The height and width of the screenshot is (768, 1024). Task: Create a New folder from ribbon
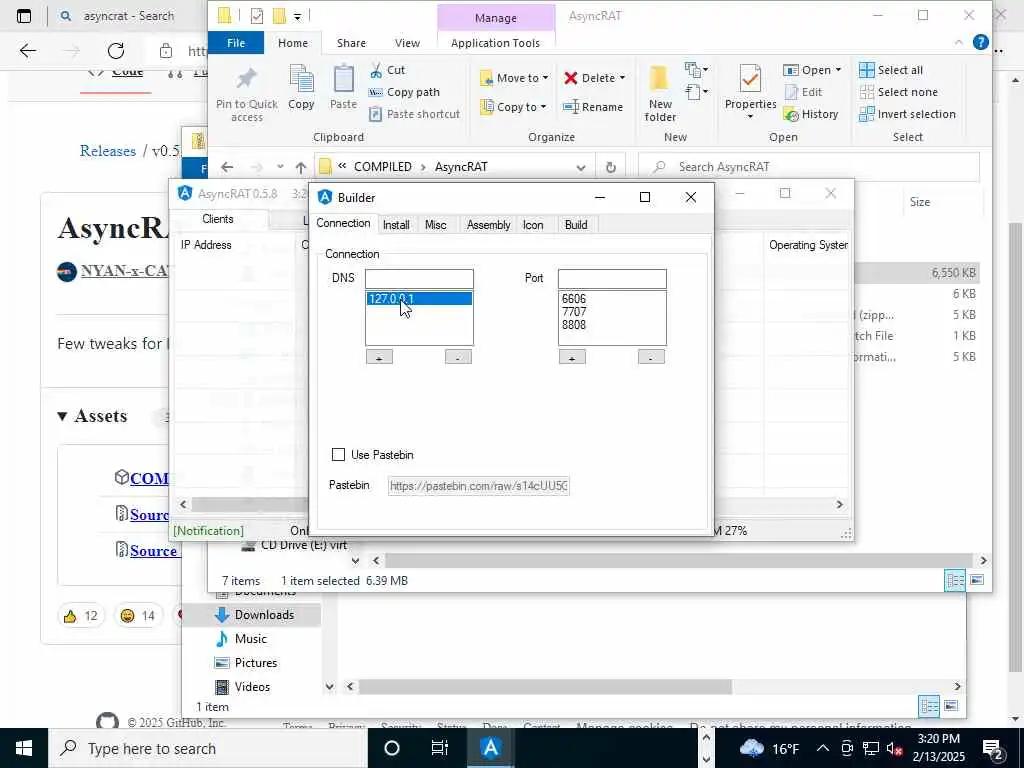[660, 94]
